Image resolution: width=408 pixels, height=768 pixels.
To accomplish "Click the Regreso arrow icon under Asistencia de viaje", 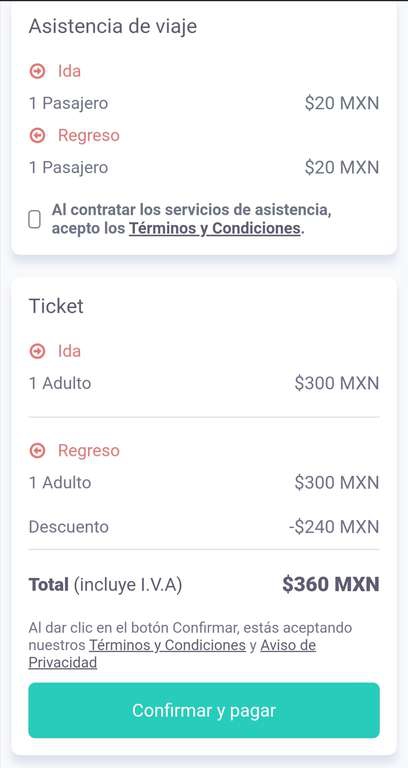I will 37,135.
